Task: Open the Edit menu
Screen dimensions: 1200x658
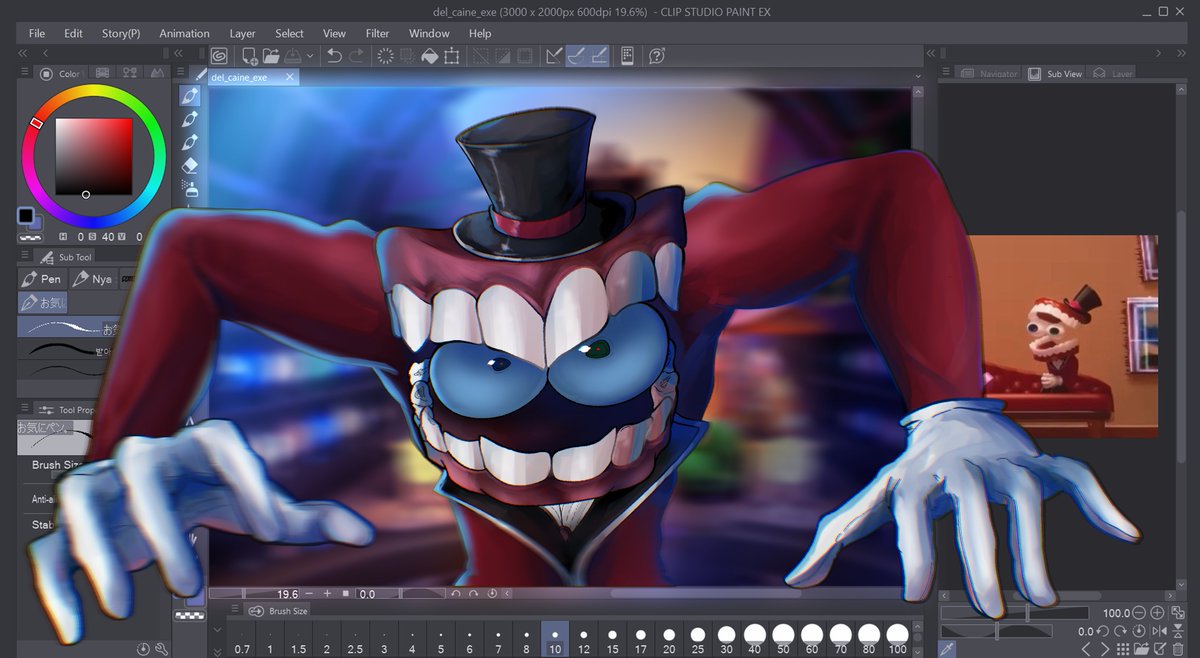Action: point(73,33)
